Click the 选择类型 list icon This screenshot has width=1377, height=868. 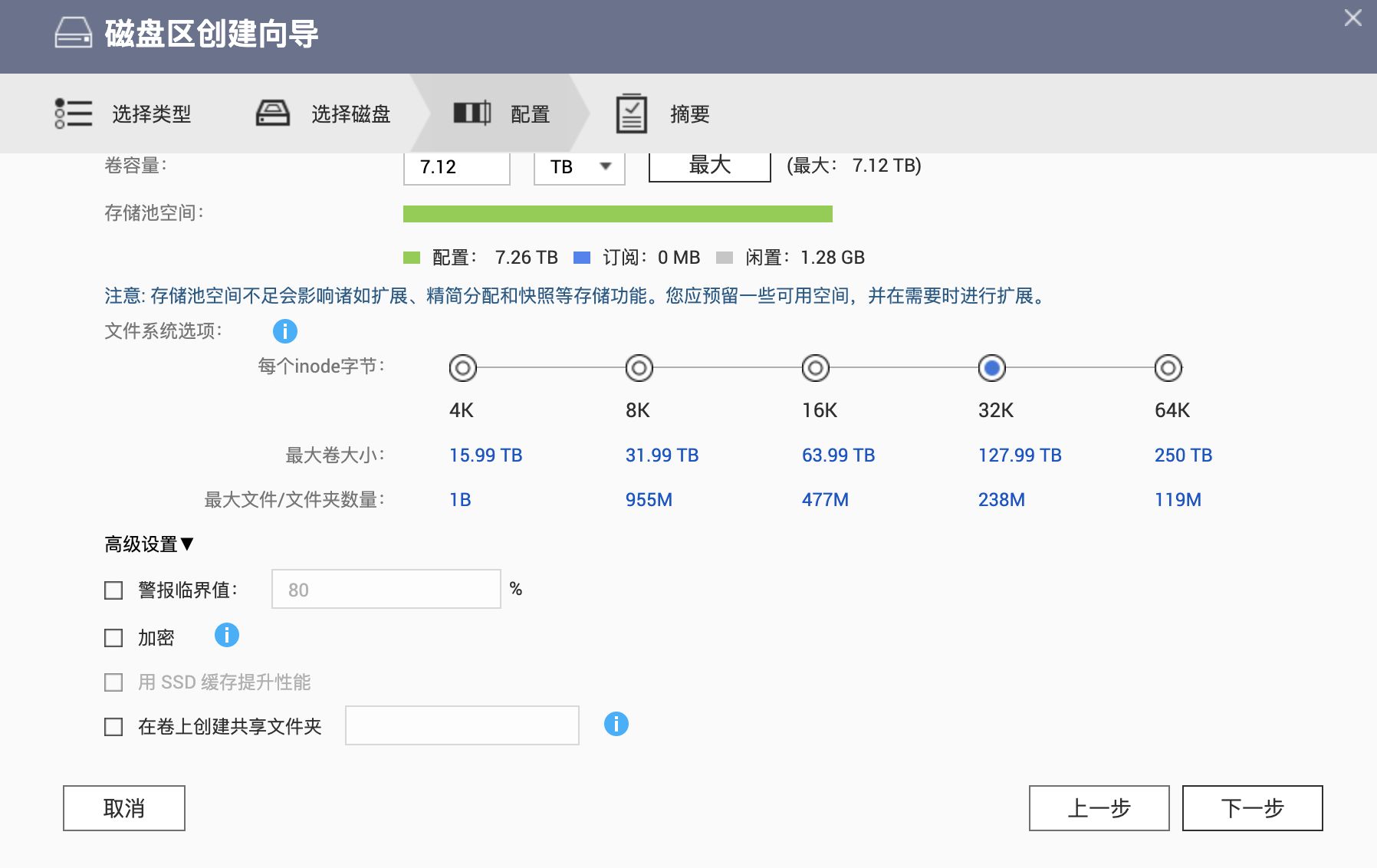[74, 113]
